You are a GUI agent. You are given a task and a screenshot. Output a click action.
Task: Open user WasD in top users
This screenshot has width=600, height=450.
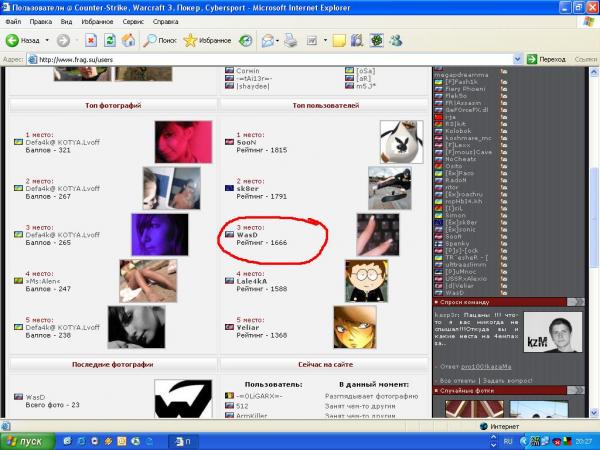click(247, 235)
